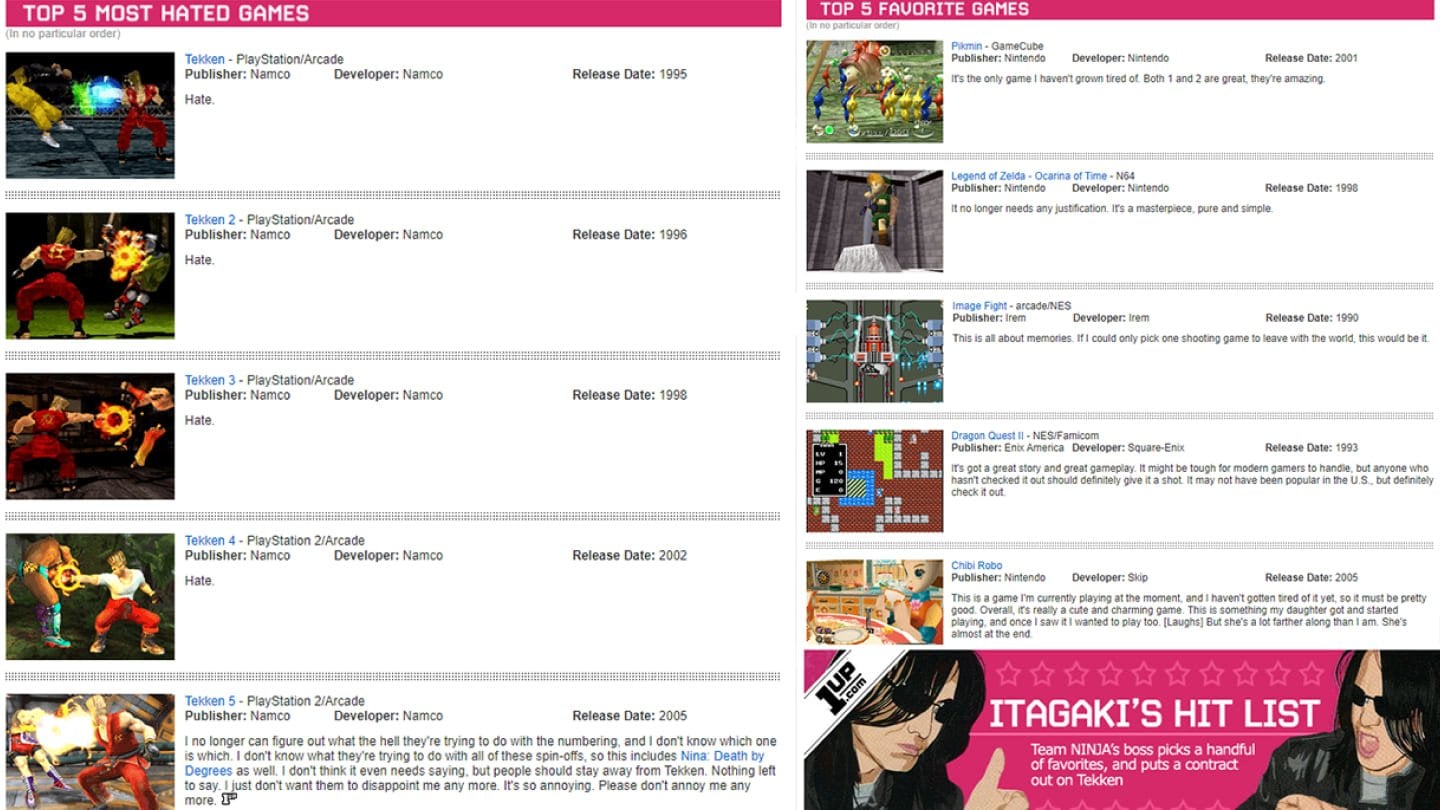Viewport: 1440px width, 810px height.
Task: Open the Tekken 2 screenshot thumbnail
Action: (x=90, y=275)
